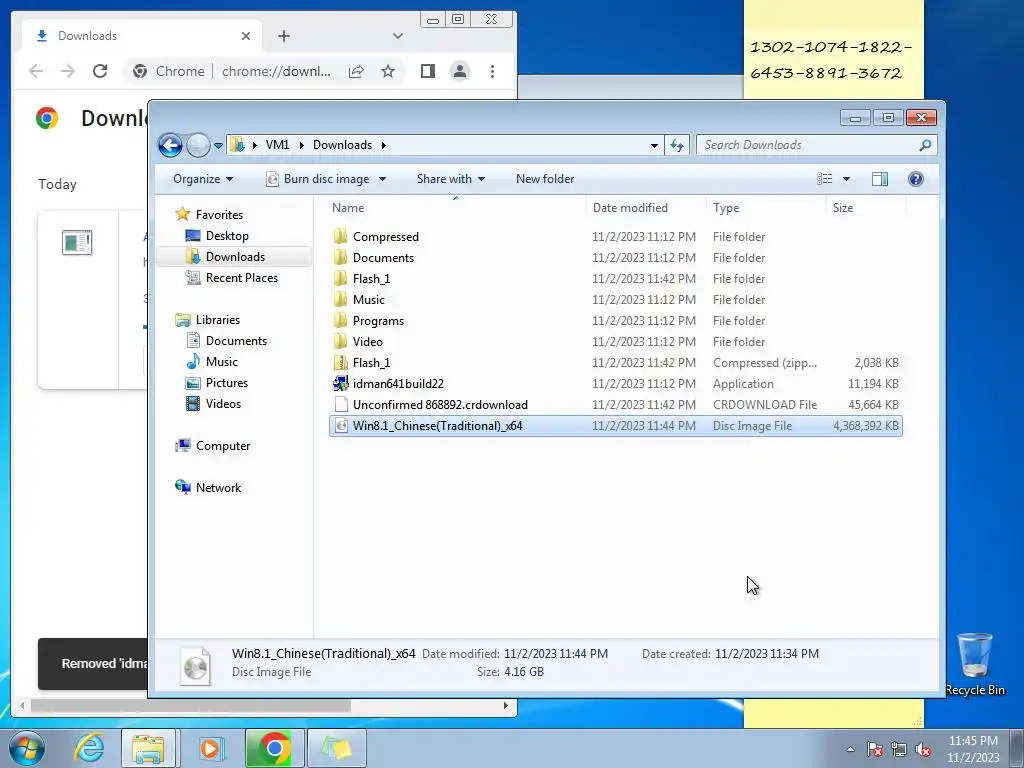
Task: Select the Documents folder in file list
Action: tap(616, 258)
